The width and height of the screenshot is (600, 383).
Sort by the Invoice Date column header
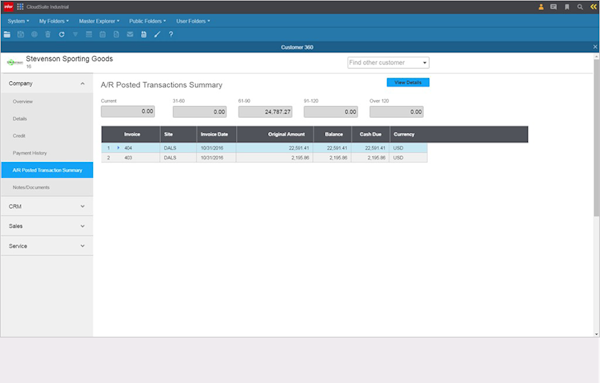pos(217,134)
